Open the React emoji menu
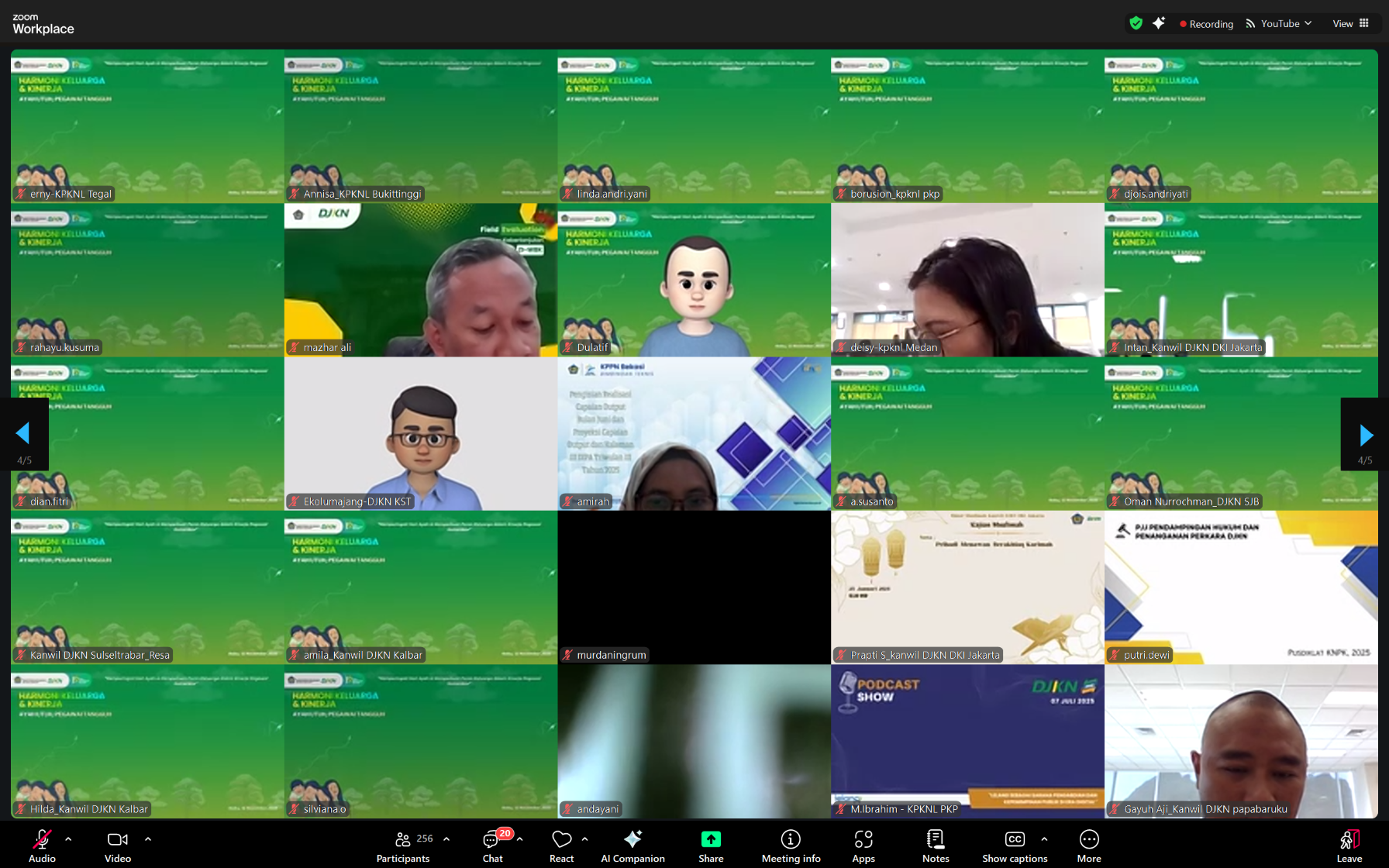This screenshot has width=1389, height=868. (561, 845)
